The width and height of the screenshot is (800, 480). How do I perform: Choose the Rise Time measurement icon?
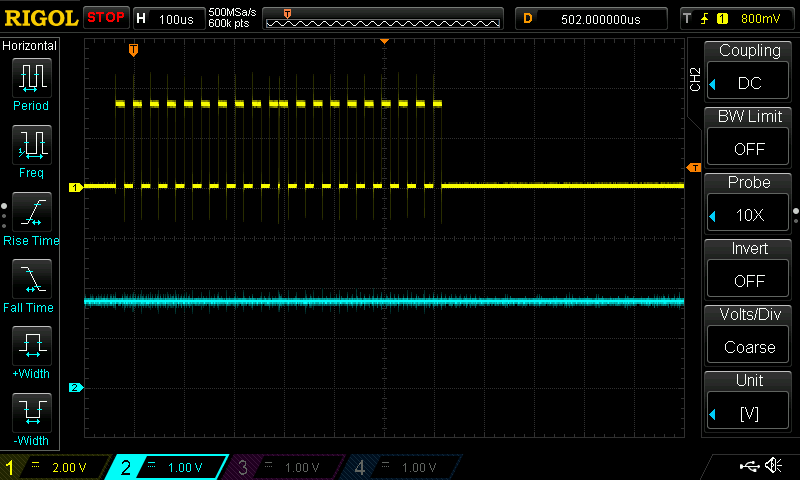(x=32, y=212)
